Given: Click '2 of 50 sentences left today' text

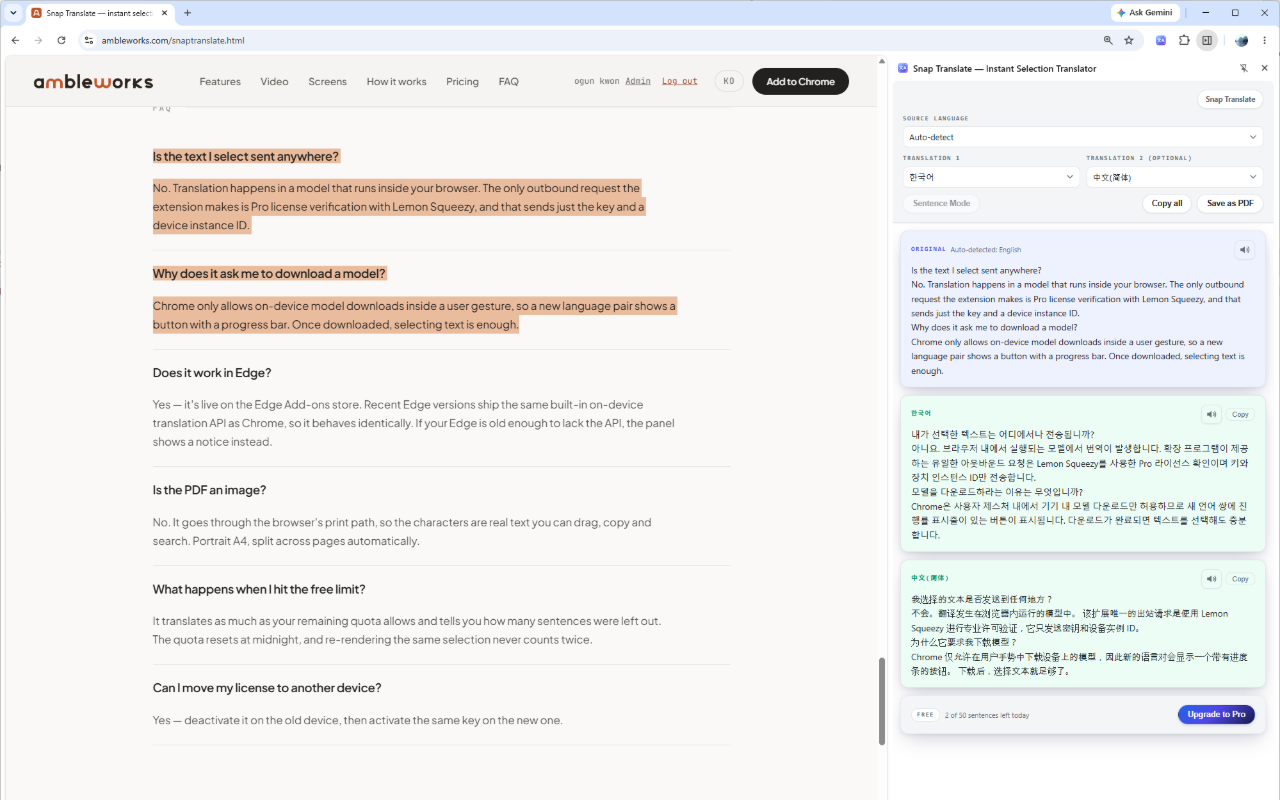Looking at the screenshot, I should (987, 715).
